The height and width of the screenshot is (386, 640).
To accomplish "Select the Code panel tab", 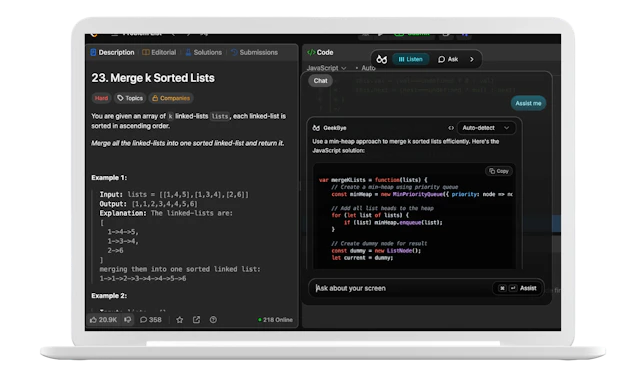I will click(320, 52).
